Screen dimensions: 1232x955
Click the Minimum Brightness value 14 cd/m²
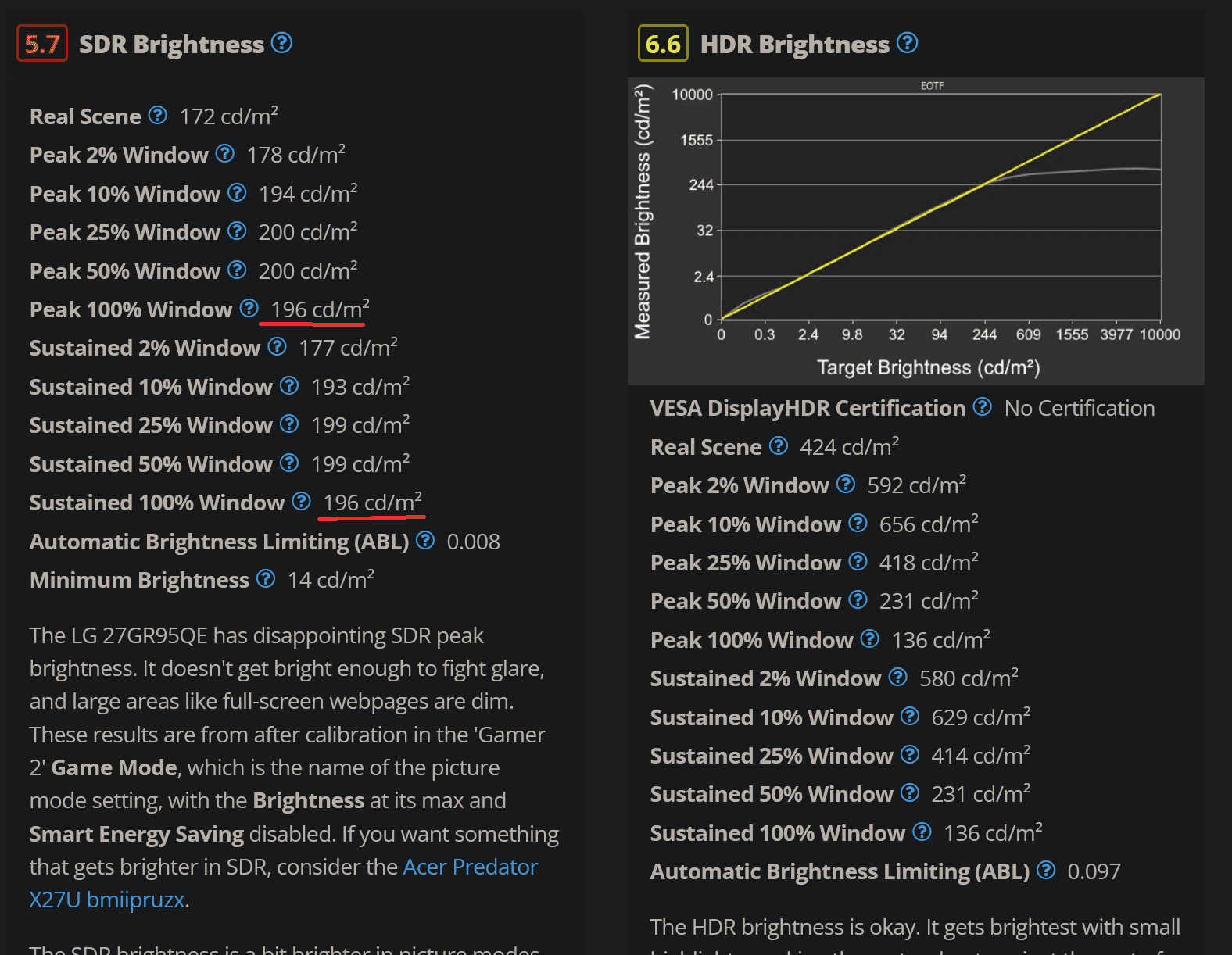(x=331, y=579)
